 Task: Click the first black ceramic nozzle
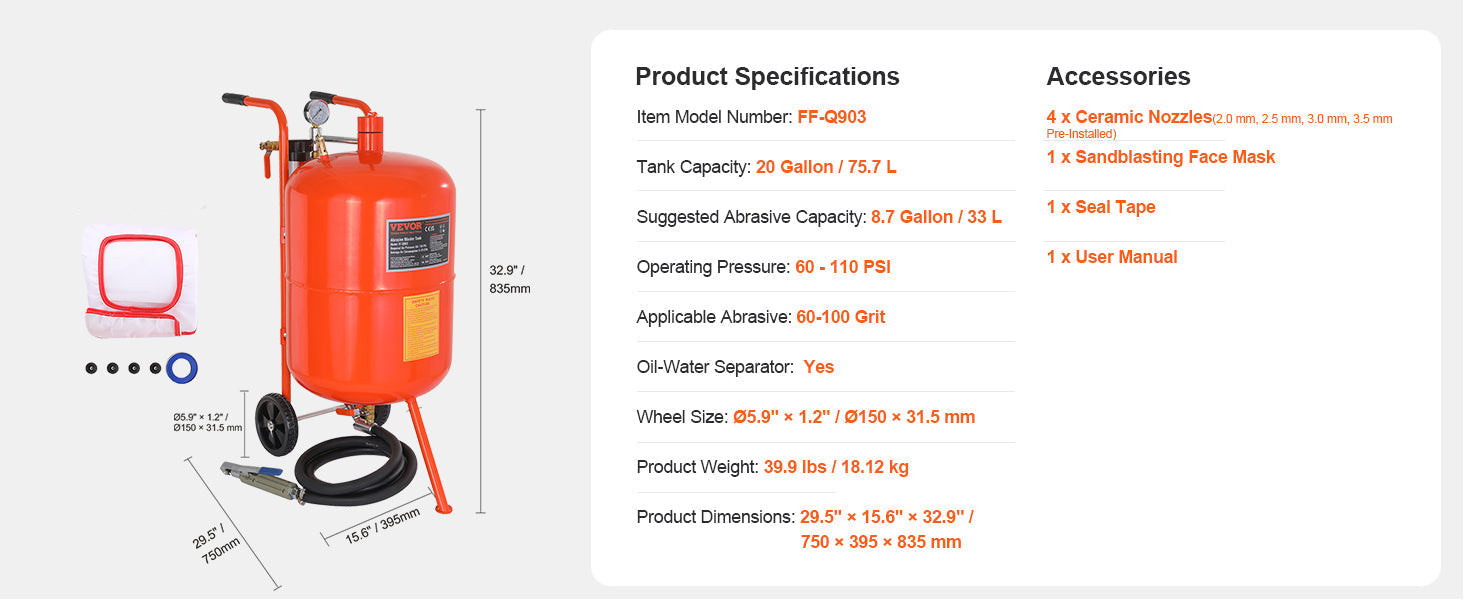pos(91,368)
